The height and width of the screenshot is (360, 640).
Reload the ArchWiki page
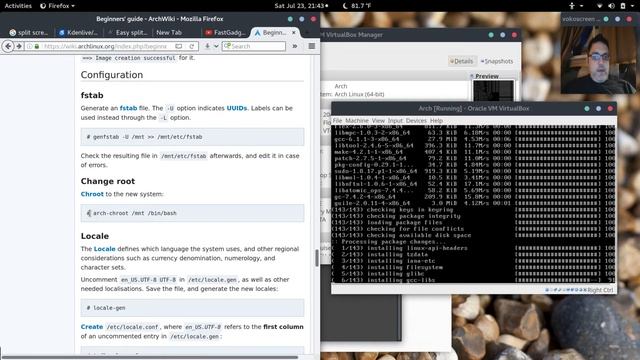coord(191,46)
